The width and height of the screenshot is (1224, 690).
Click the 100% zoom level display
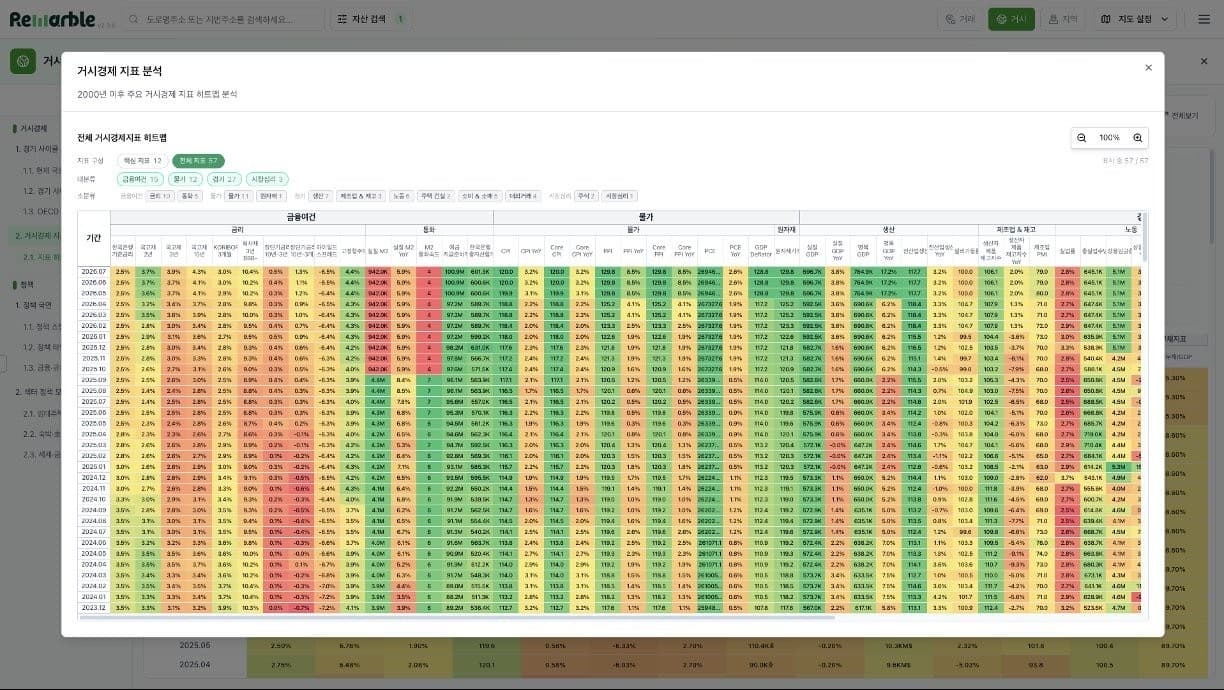pyautogui.click(x=1109, y=137)
